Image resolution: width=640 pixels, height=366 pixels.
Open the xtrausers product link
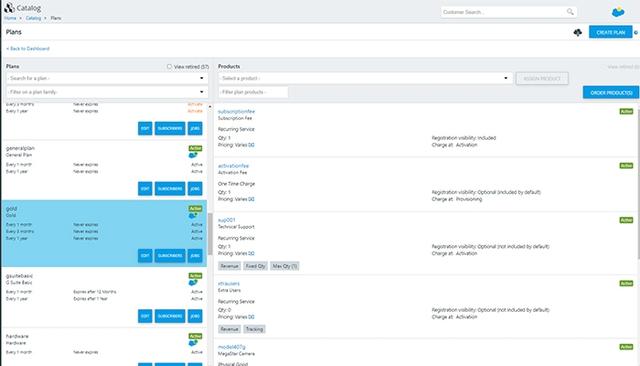point(229,283)
